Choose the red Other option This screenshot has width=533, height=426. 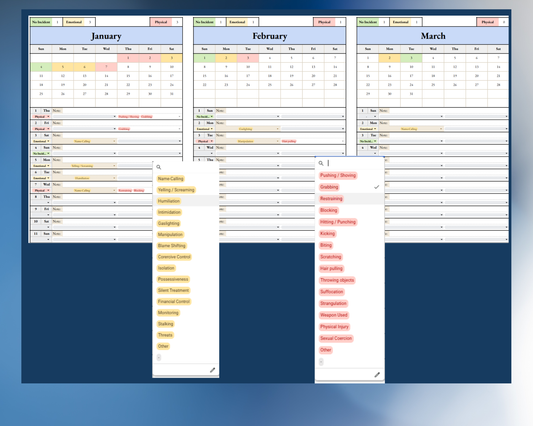(x=326, y=350)
